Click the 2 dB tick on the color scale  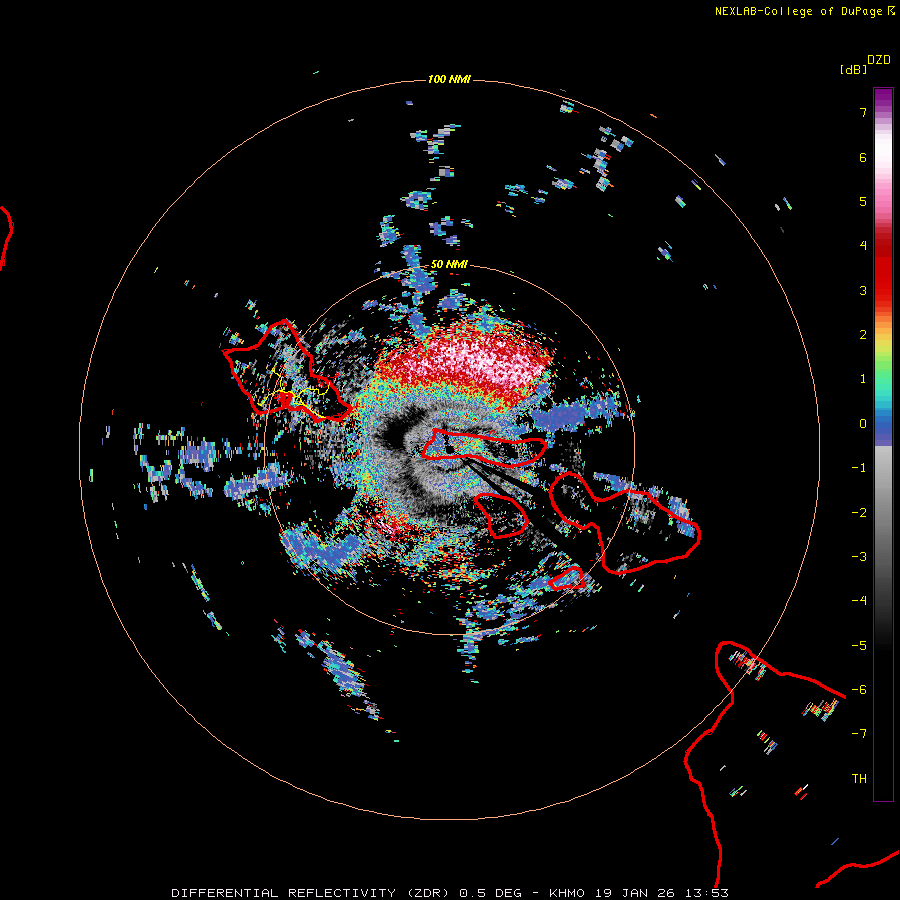pyautogui.click(x=863, y=335)
